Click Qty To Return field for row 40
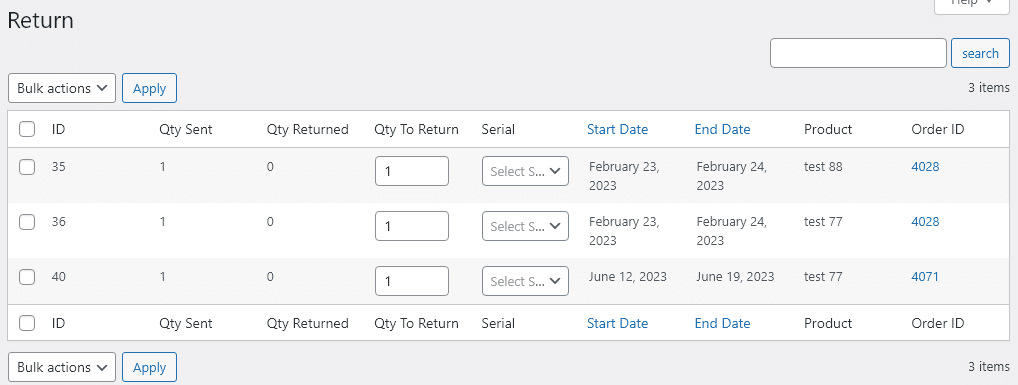 coord(412,281)
